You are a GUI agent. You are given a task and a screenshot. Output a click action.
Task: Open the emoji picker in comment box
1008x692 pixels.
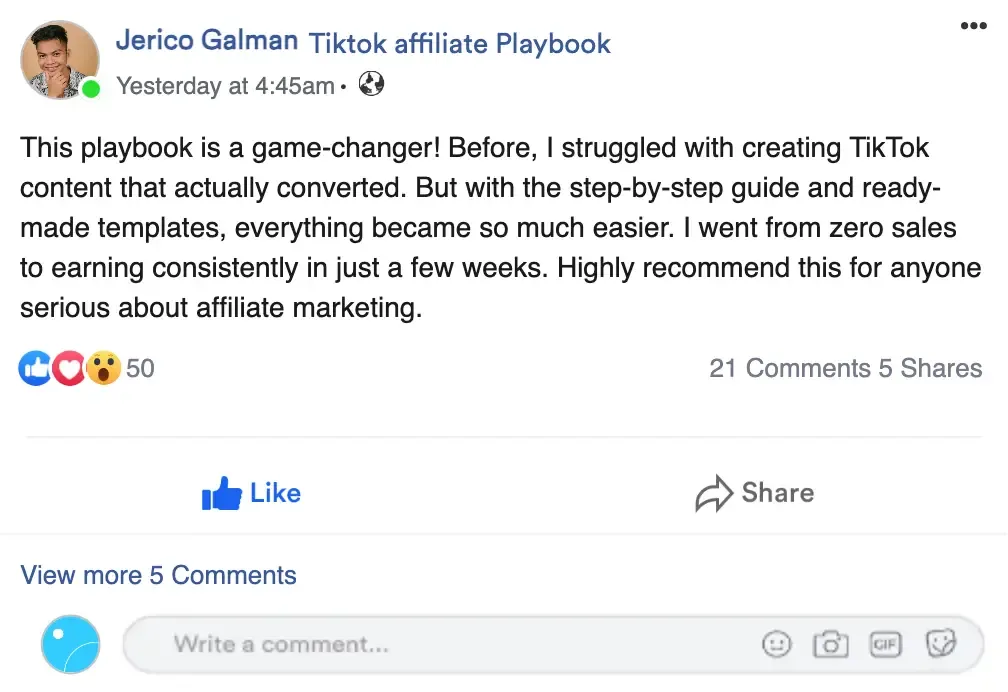(x=776, y=645)
